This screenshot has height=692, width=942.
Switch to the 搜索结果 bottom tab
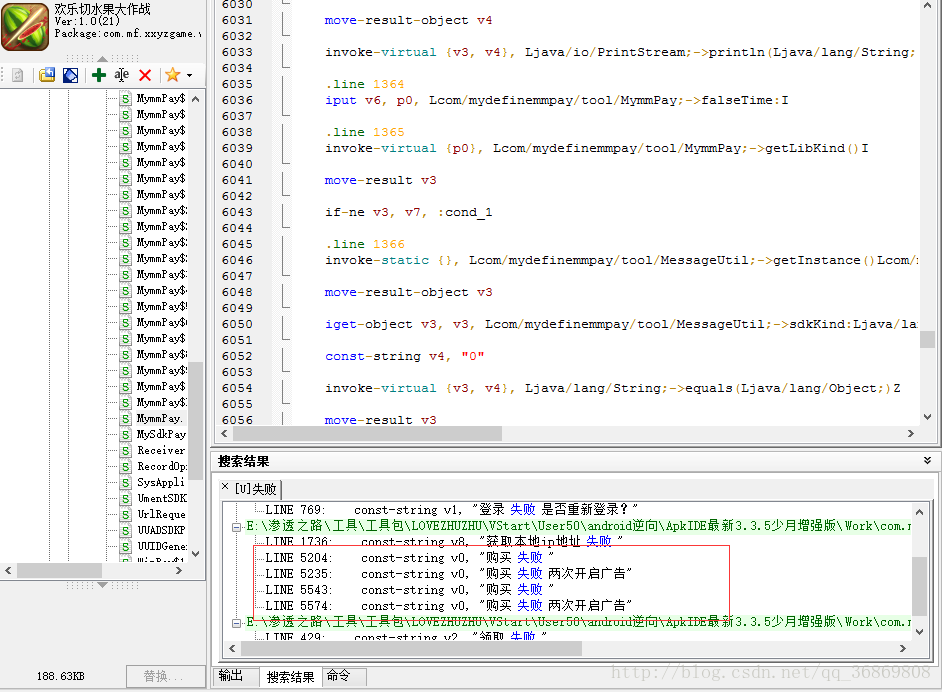[x=291, y=677]
